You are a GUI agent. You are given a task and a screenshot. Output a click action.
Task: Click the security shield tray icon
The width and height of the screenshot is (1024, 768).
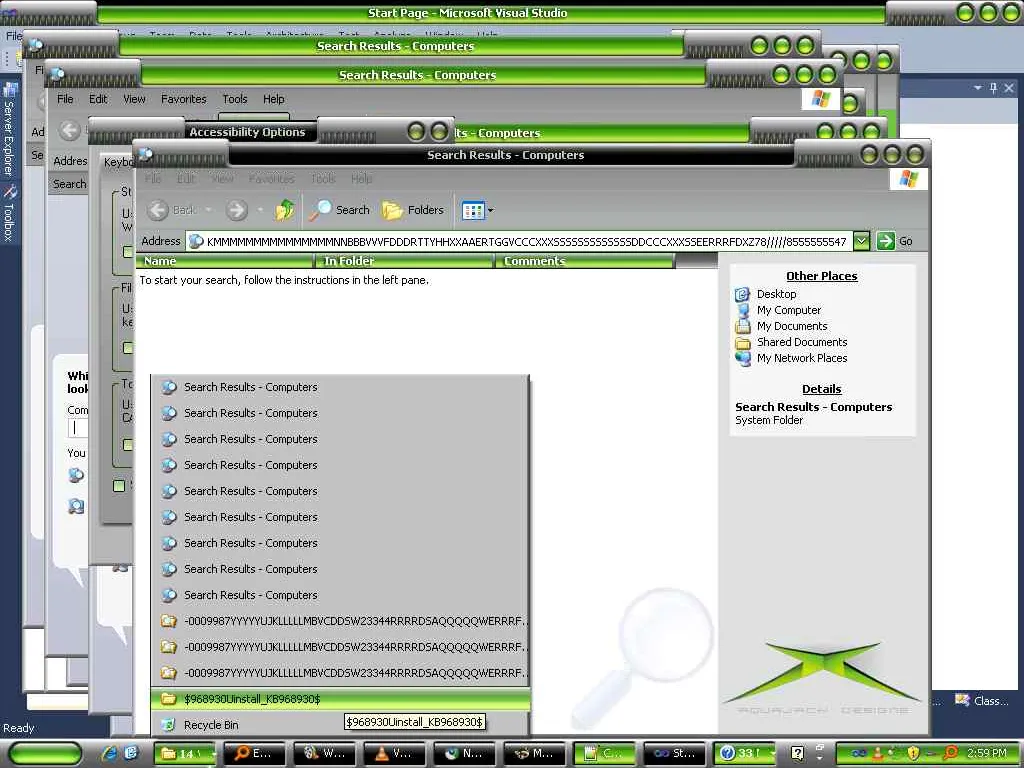(x=913, y=754)
